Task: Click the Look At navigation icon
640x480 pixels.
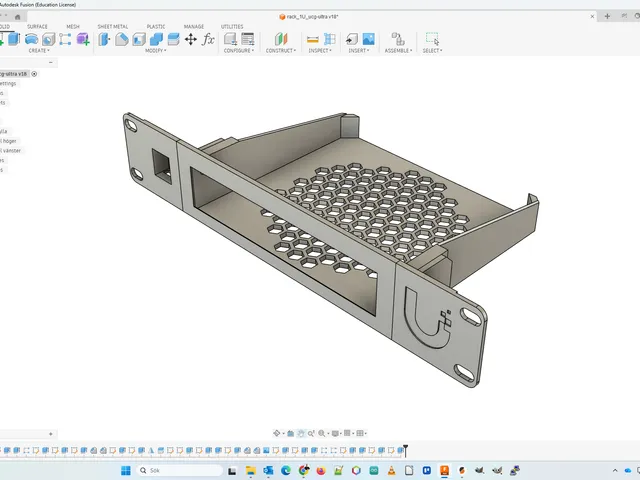Action: (291, 433)
